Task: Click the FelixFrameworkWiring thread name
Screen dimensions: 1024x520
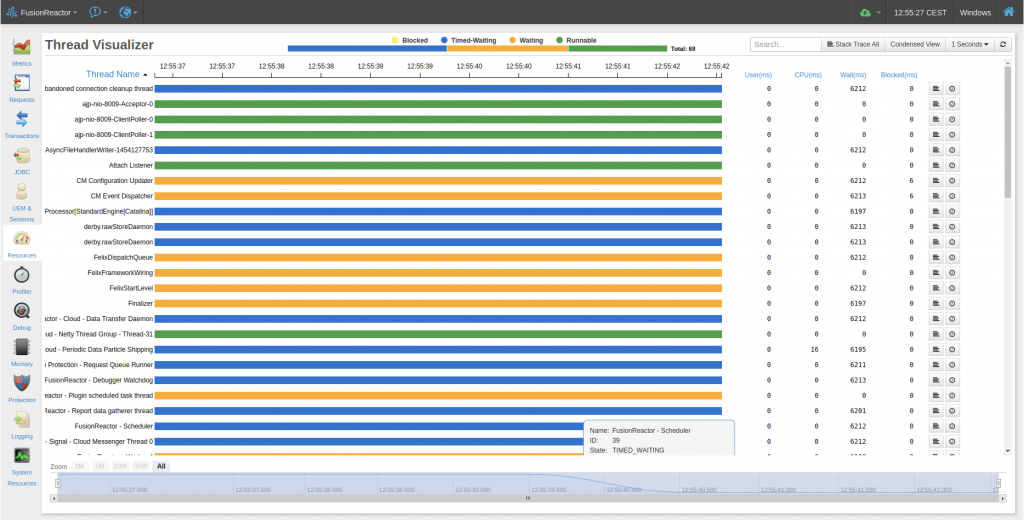Action: click(120, 272)
